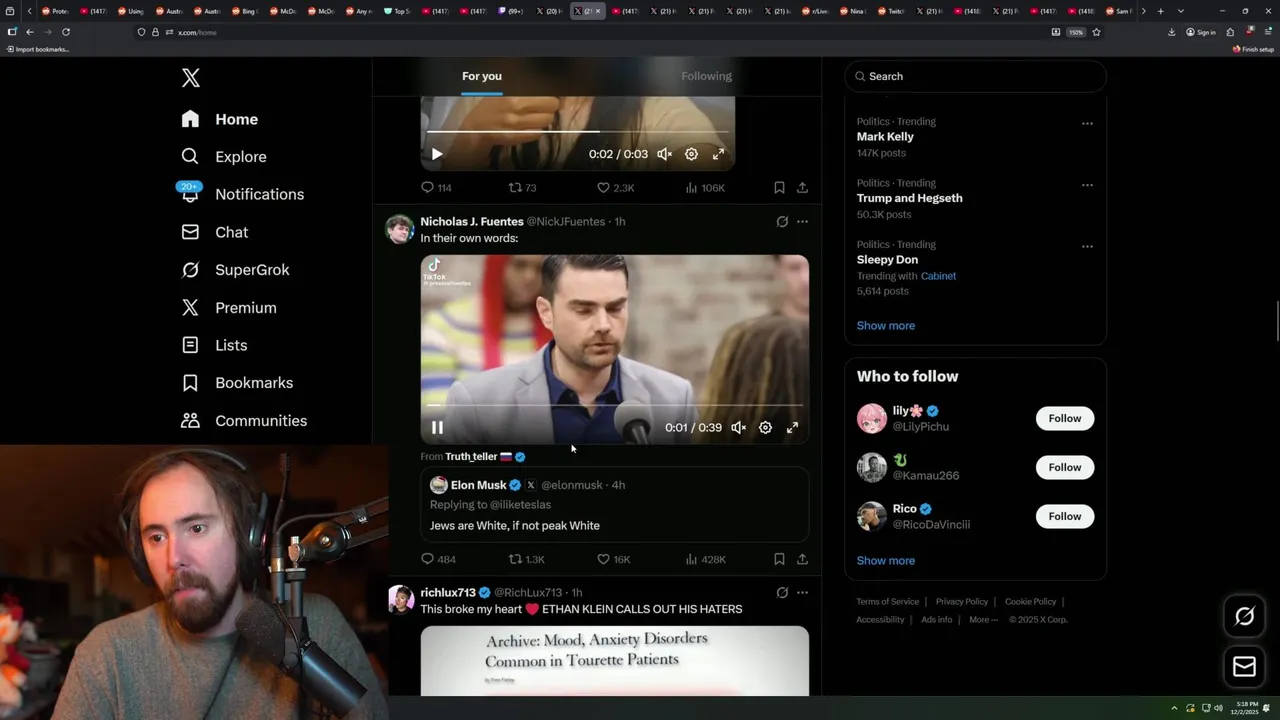Switch to the For you tab

click(482, 76)
